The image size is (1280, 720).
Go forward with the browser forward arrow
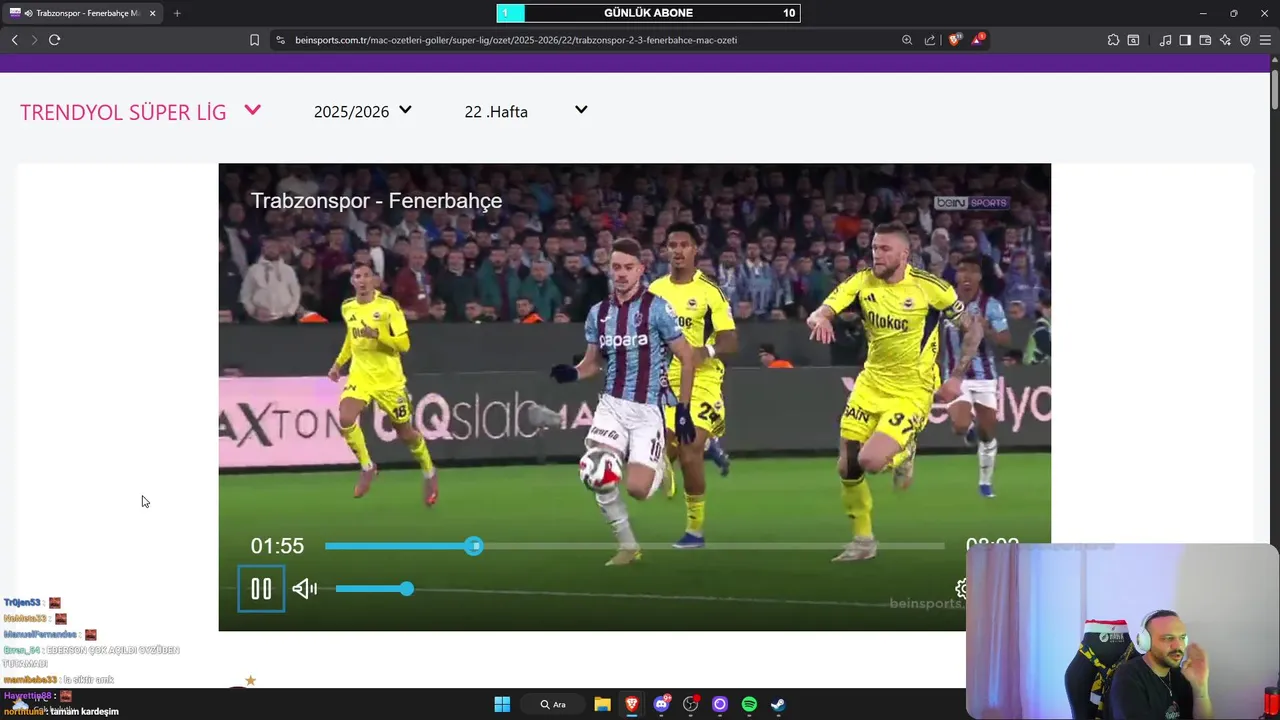(x=34, y=40)
